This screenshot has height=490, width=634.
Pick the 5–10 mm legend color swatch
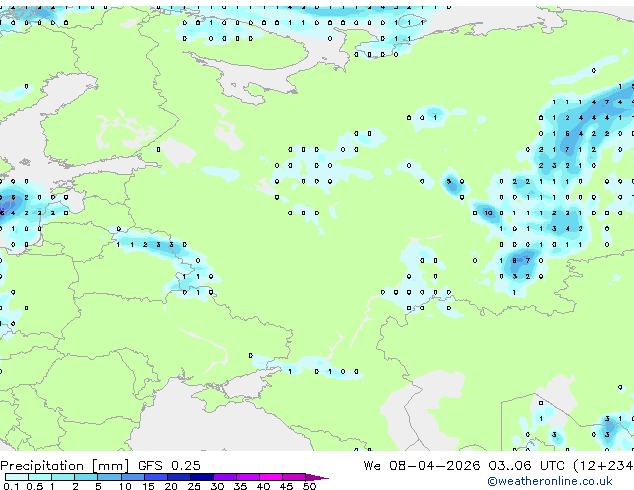(109, 477)
